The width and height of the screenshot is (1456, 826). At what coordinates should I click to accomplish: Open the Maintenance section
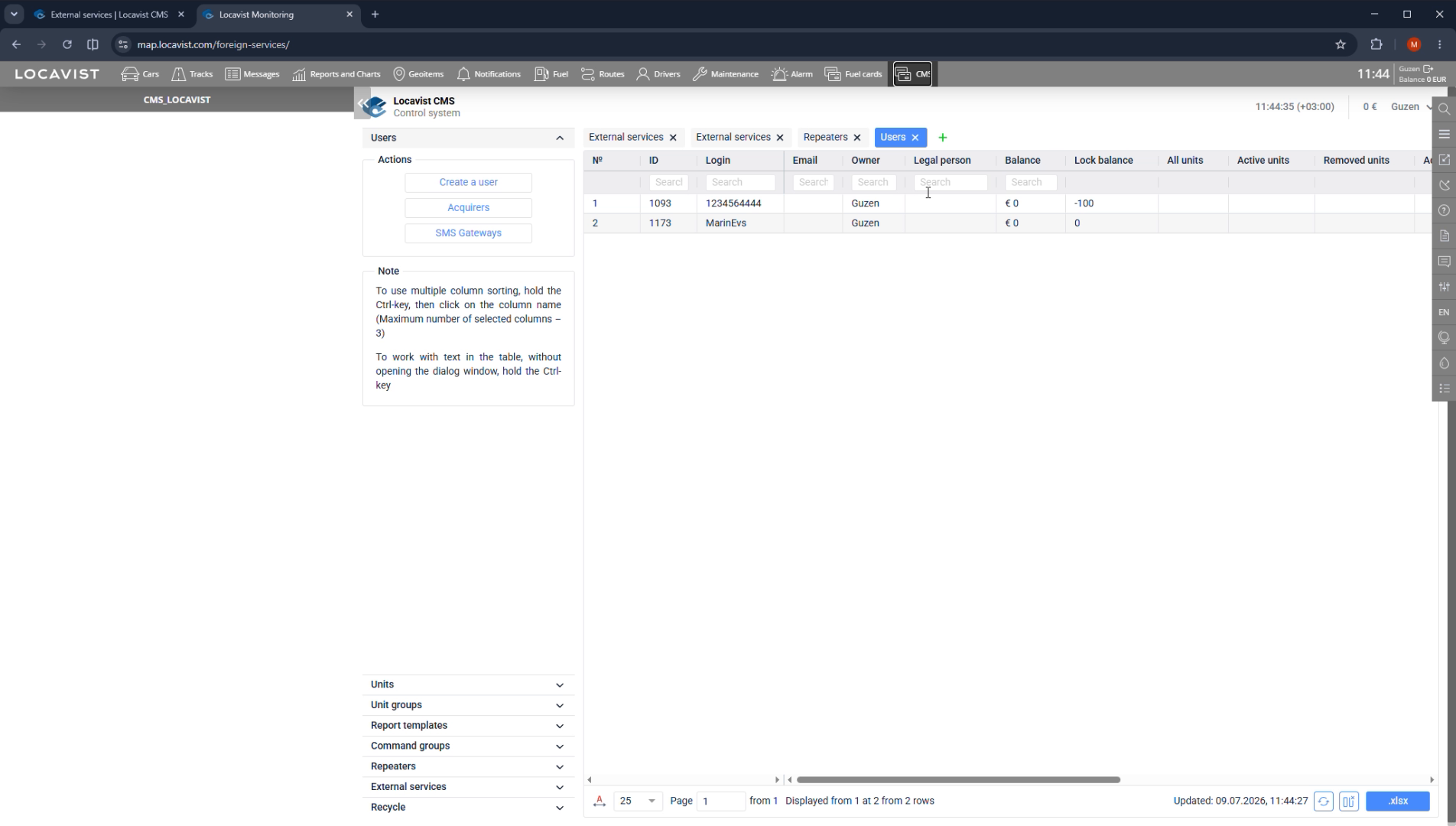pyautogui.click(x=725, y=74)
